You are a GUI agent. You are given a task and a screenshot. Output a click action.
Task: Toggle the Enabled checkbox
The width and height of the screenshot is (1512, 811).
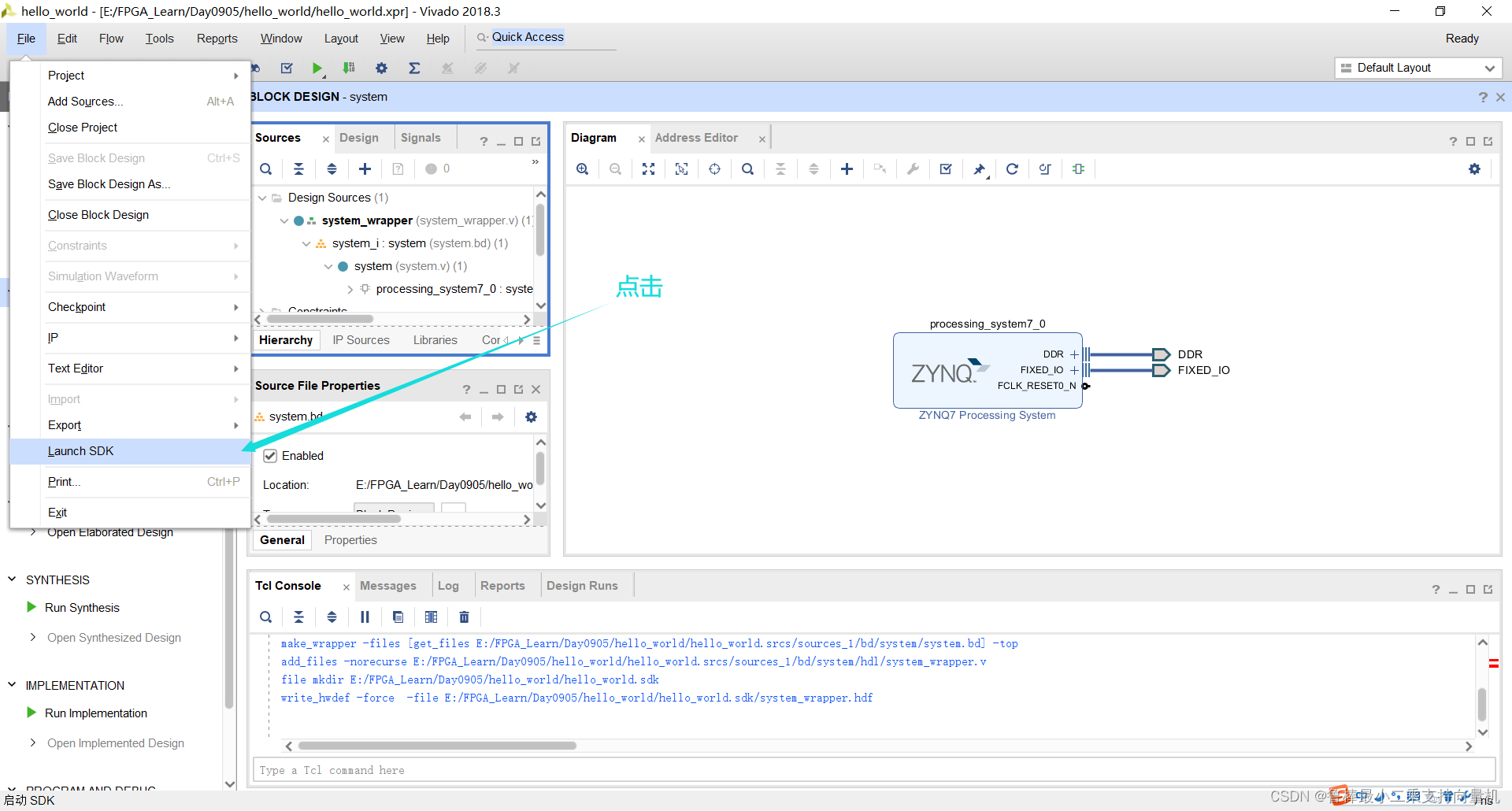(x=270, y=455)
